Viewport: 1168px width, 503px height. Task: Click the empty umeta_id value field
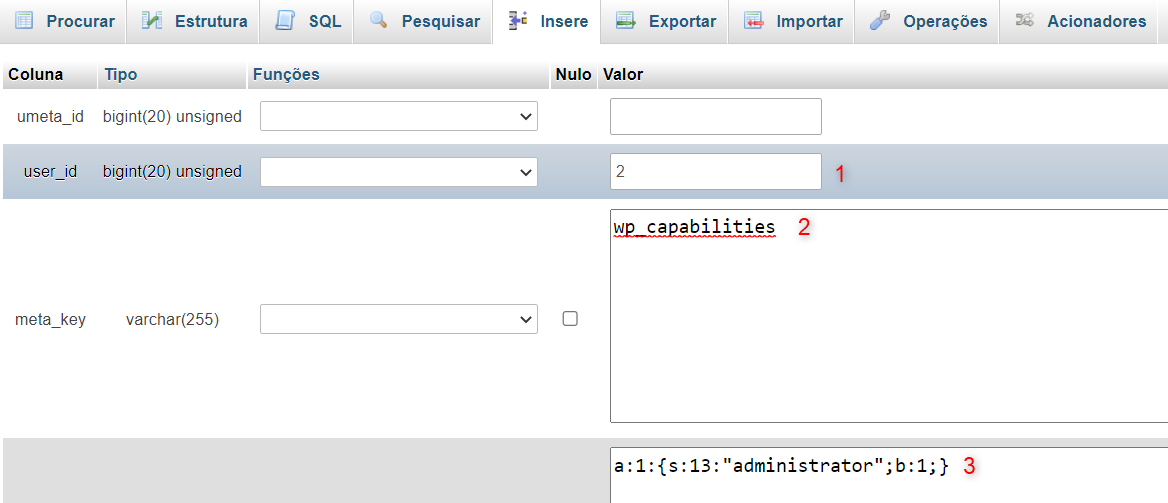pos(715,117)
